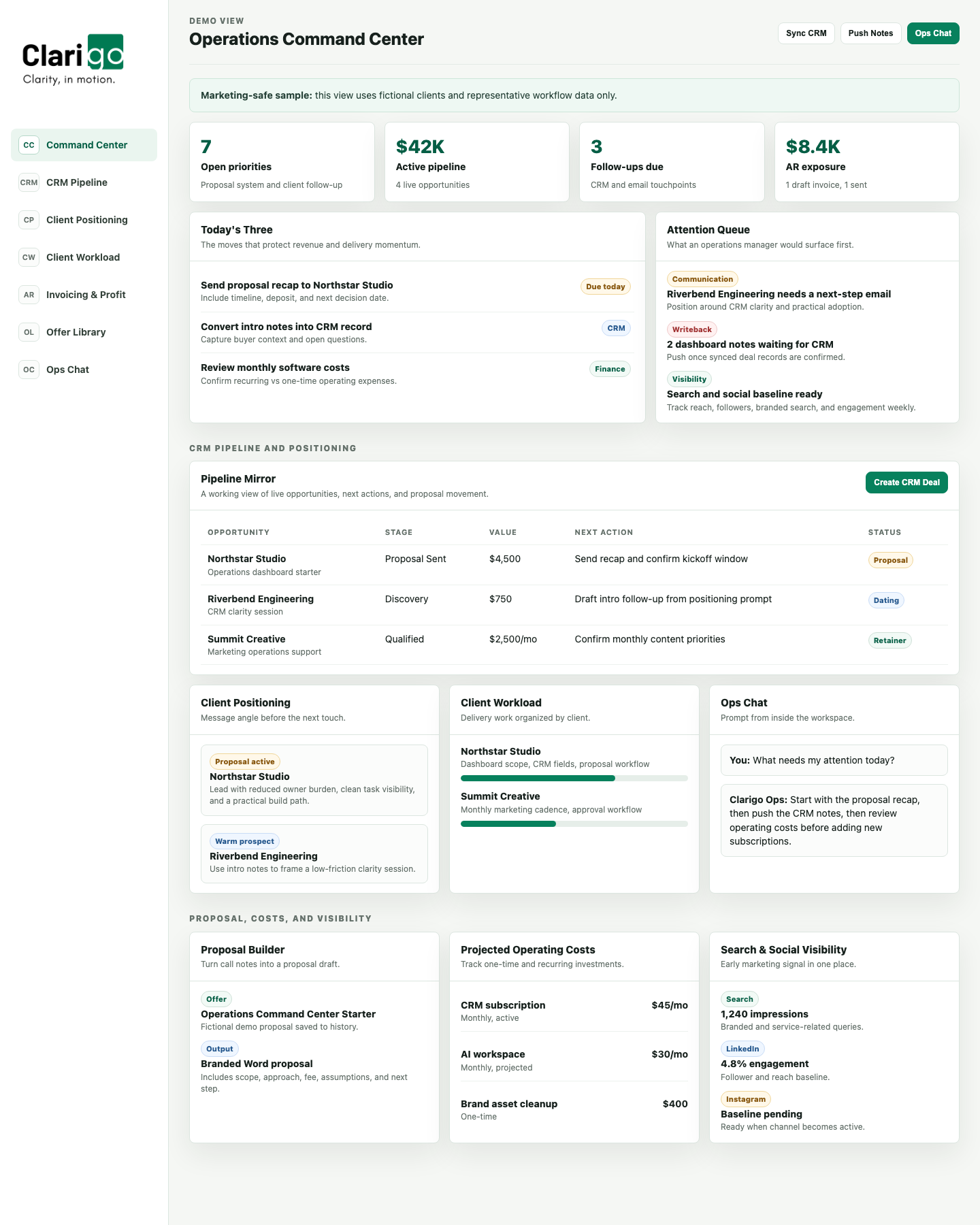Click the Retainer status badge
This screenshot has width=980, height=1225.
(x=889, y=640)
